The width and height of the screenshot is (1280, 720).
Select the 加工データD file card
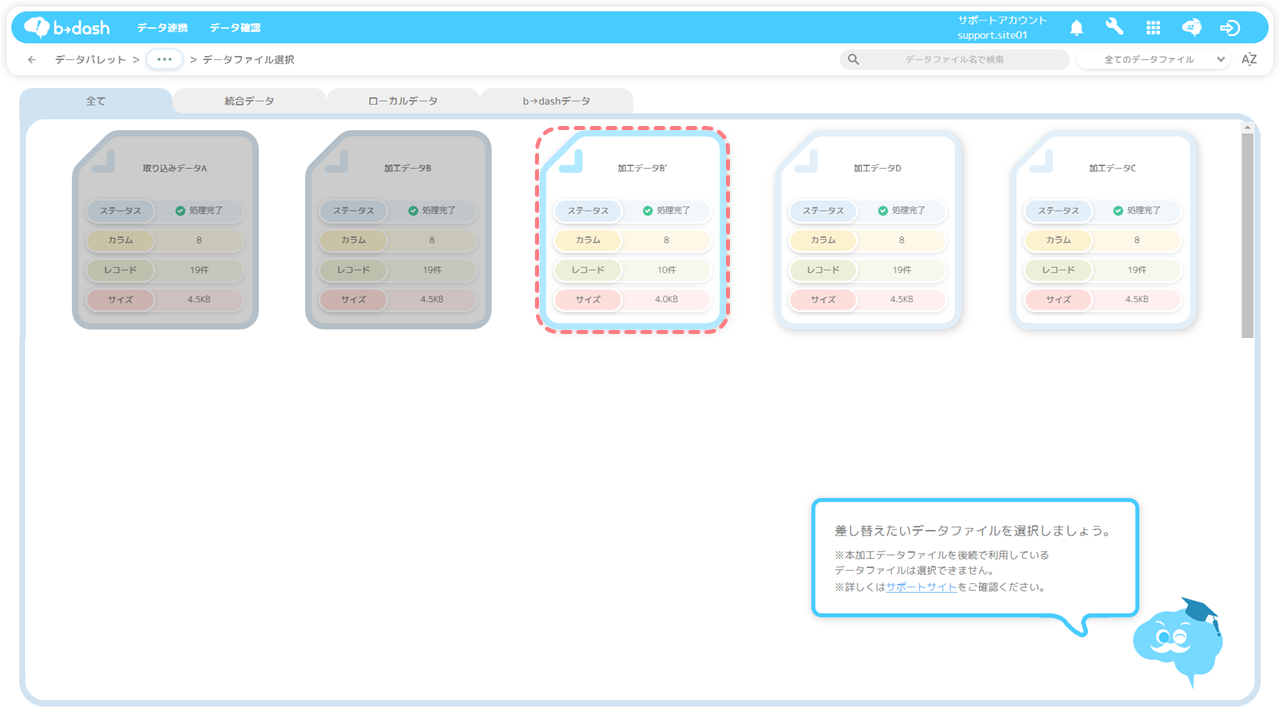[x=868, y=230]
